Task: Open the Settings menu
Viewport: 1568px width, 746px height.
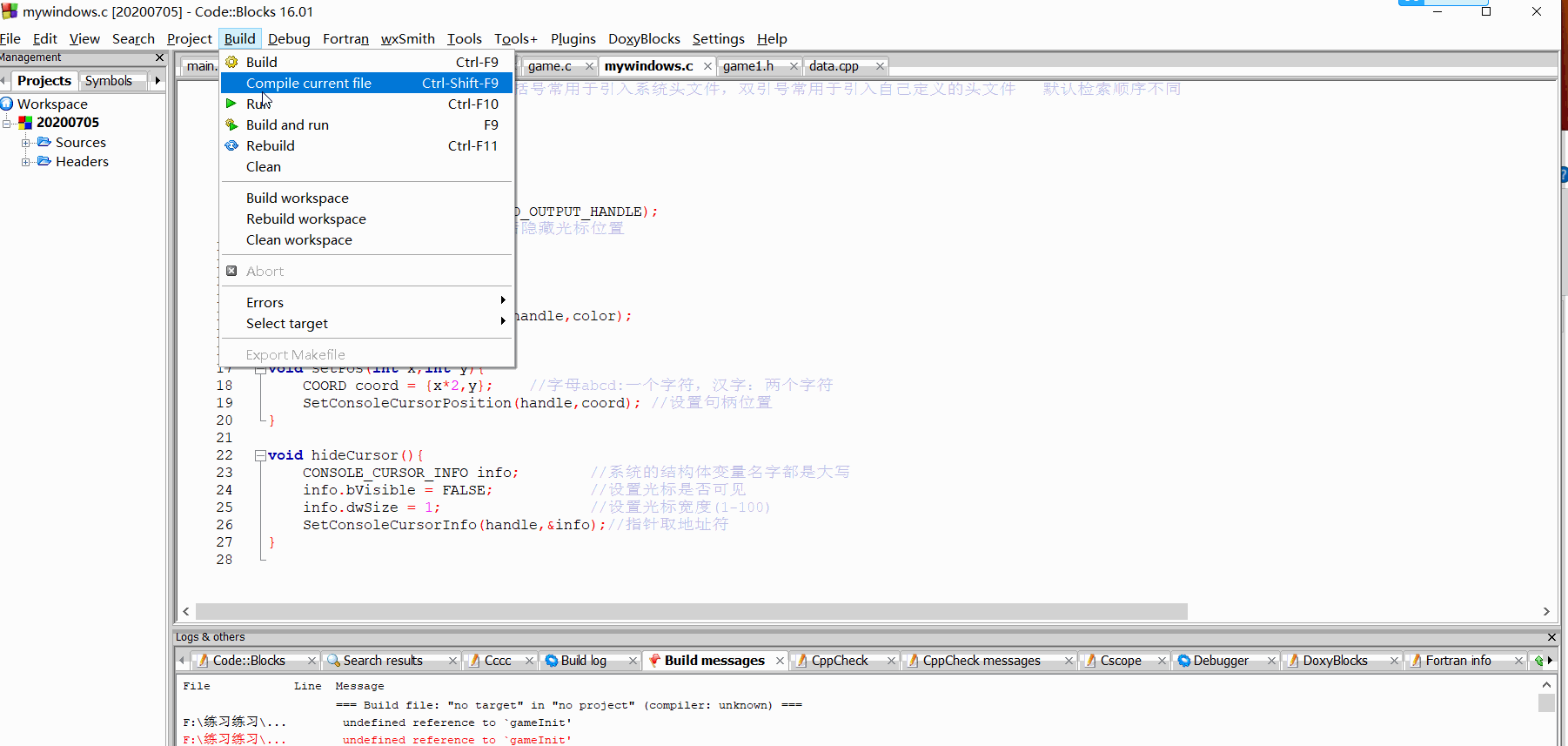Action: pyautogui.click(x=718, y=38)
